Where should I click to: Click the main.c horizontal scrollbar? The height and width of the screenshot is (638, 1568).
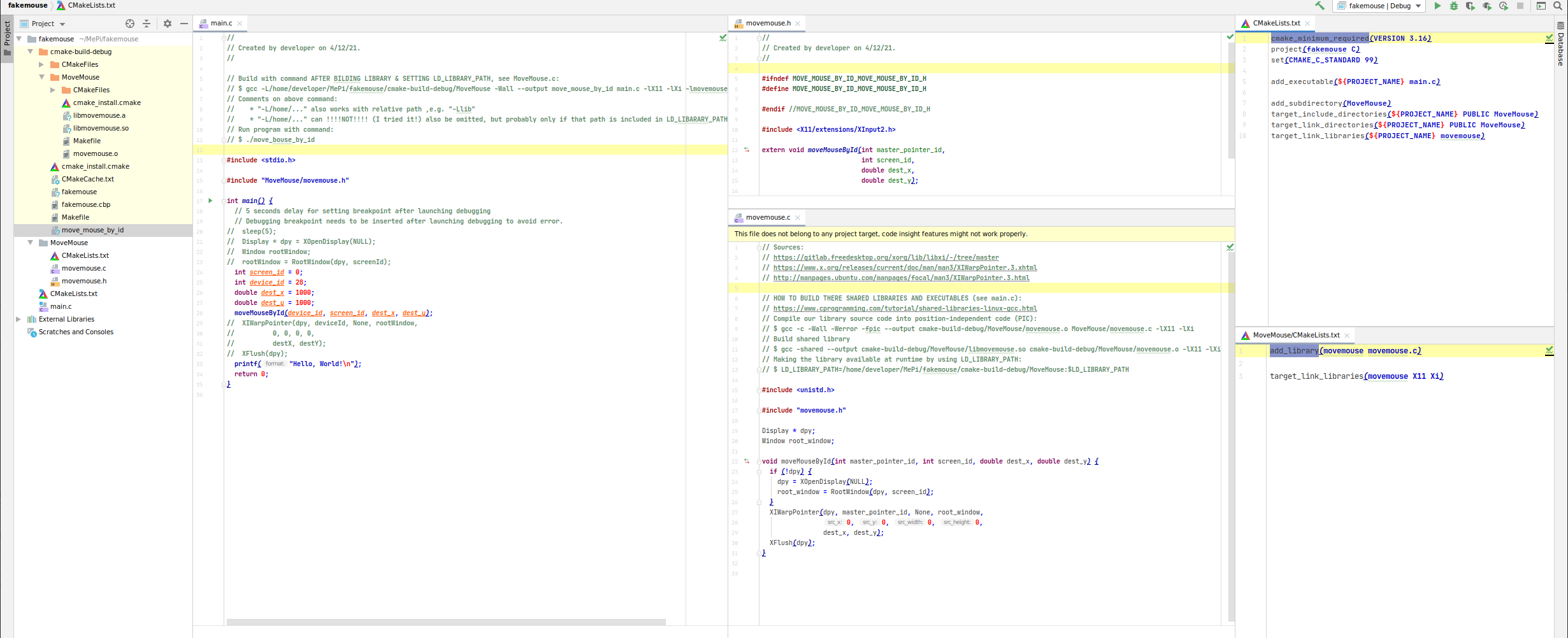pyautogui.click(x=446, y=621)
